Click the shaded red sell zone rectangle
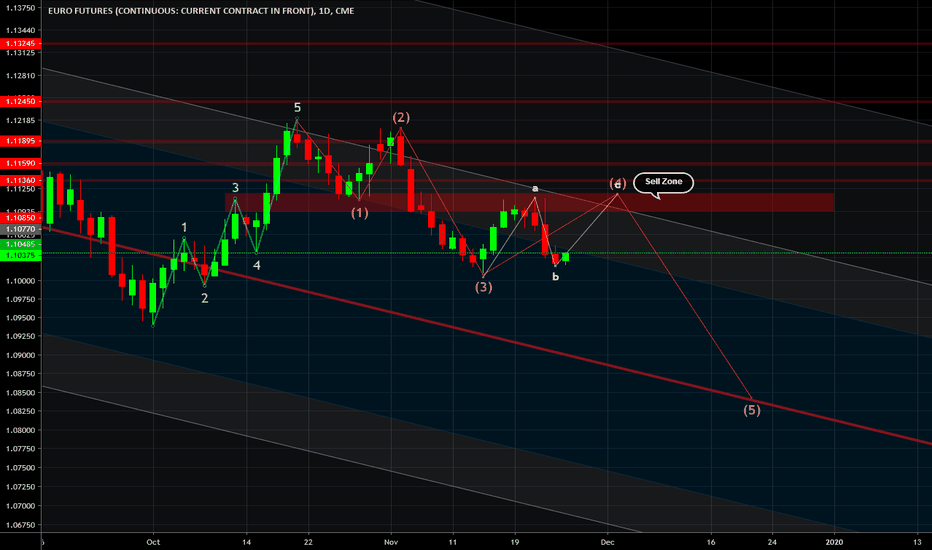932x550 pixels. 529,202
